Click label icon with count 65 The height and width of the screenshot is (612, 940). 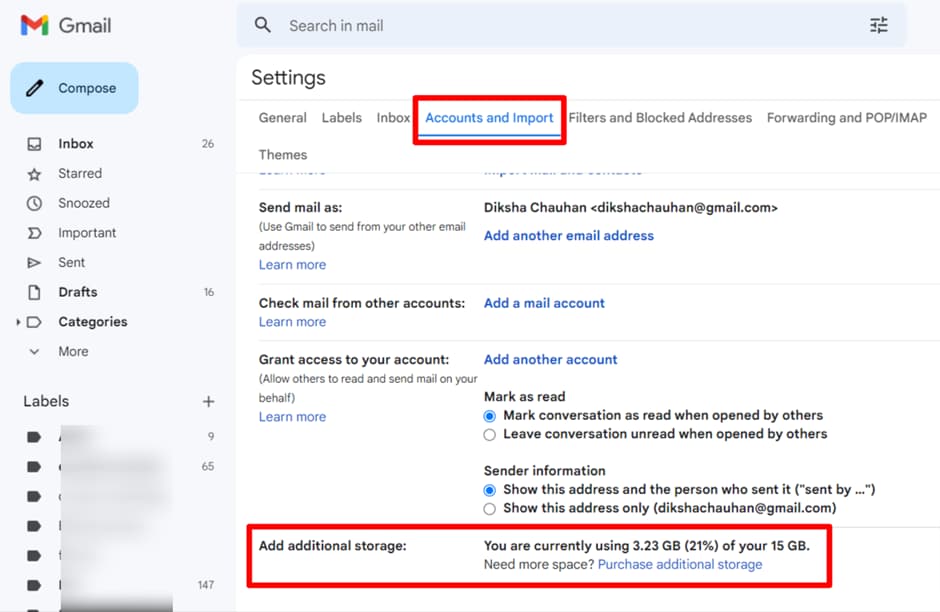[34, 466]
